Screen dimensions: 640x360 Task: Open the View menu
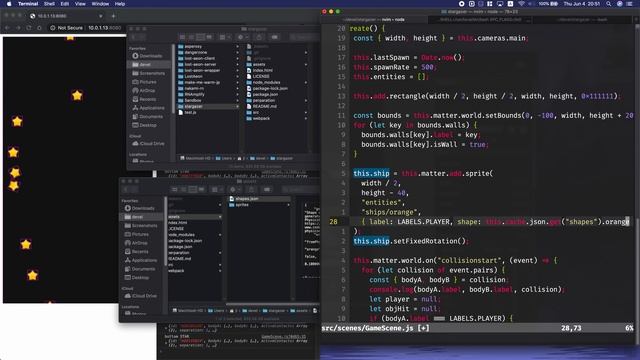[x=80, y=4]
